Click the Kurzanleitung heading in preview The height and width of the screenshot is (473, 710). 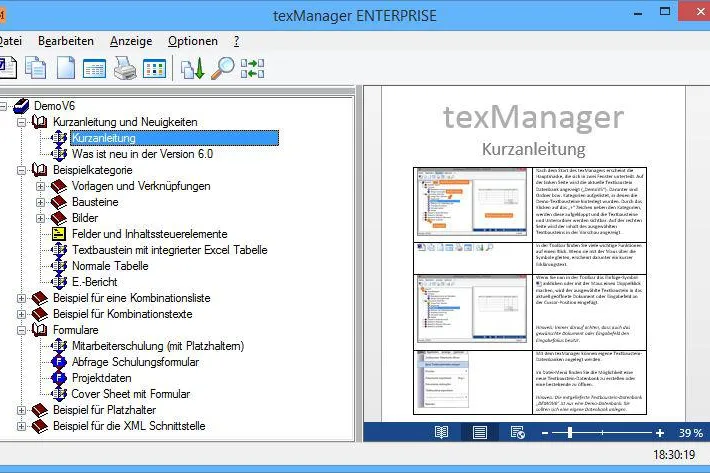533,149
